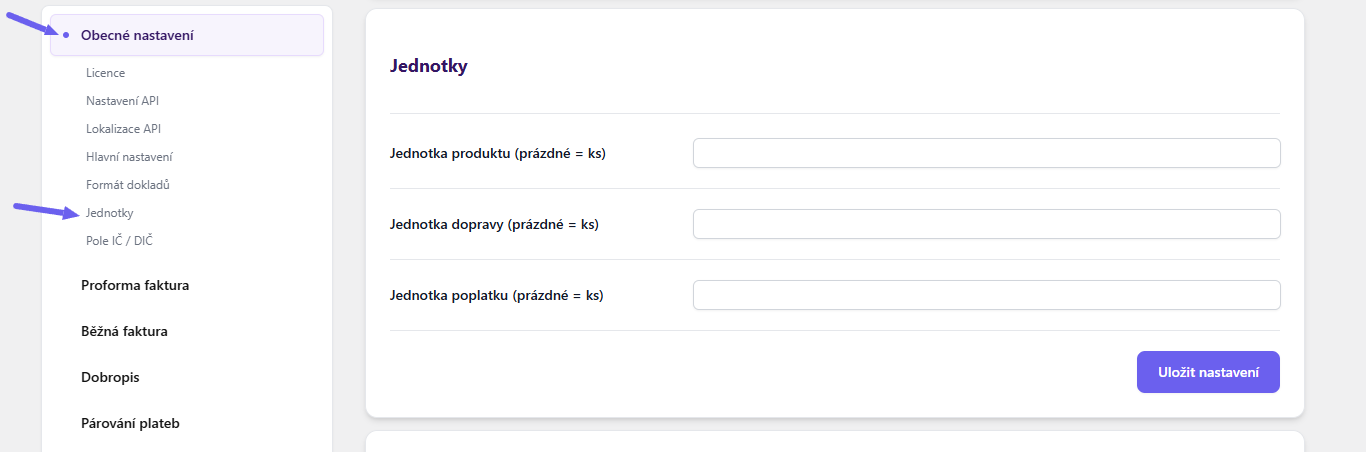Click the Jednotka produktu input field
This screenshot has height=452, width=1366.
pos(986,153)
